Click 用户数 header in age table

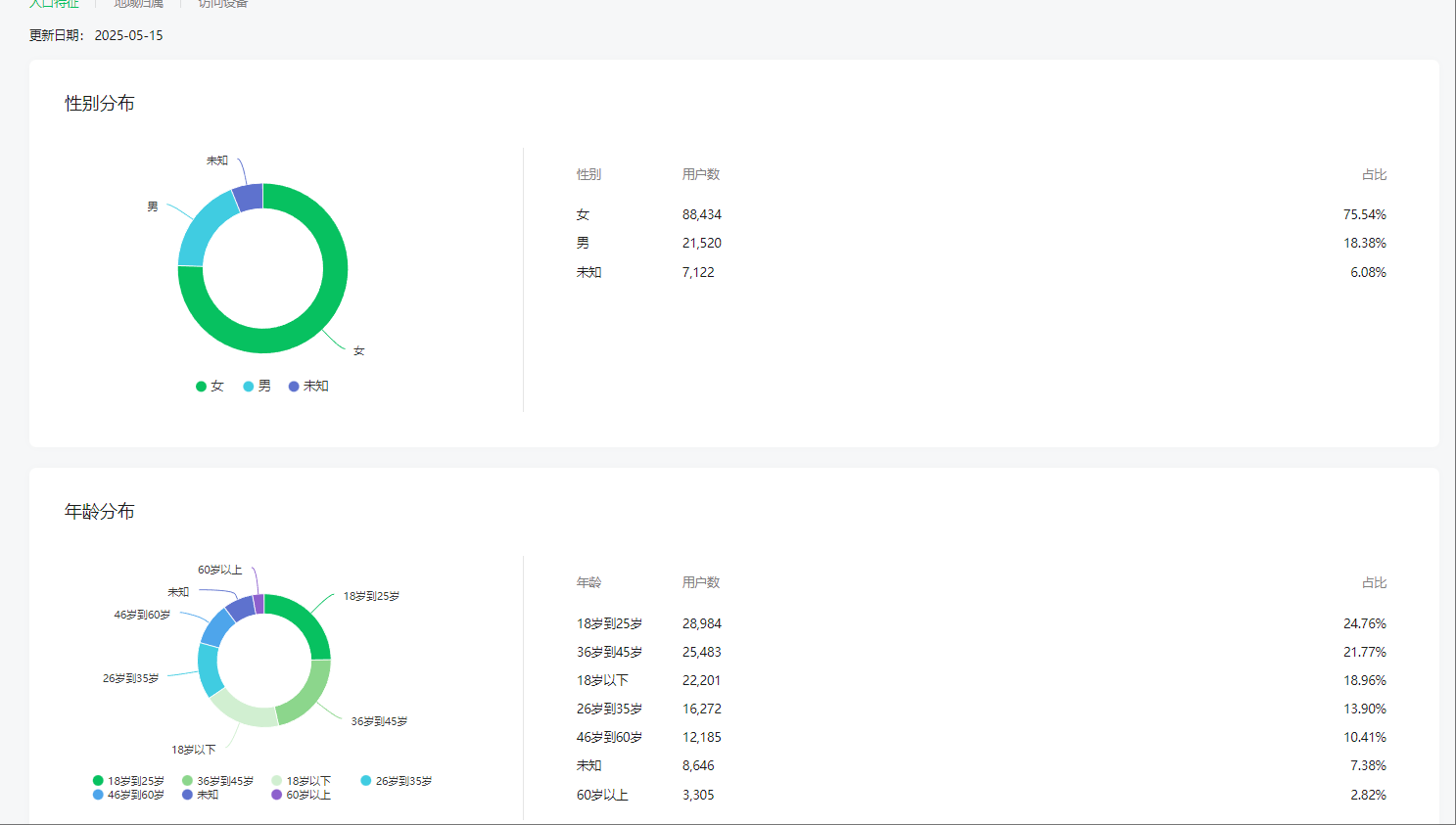[x=701, y=582]
